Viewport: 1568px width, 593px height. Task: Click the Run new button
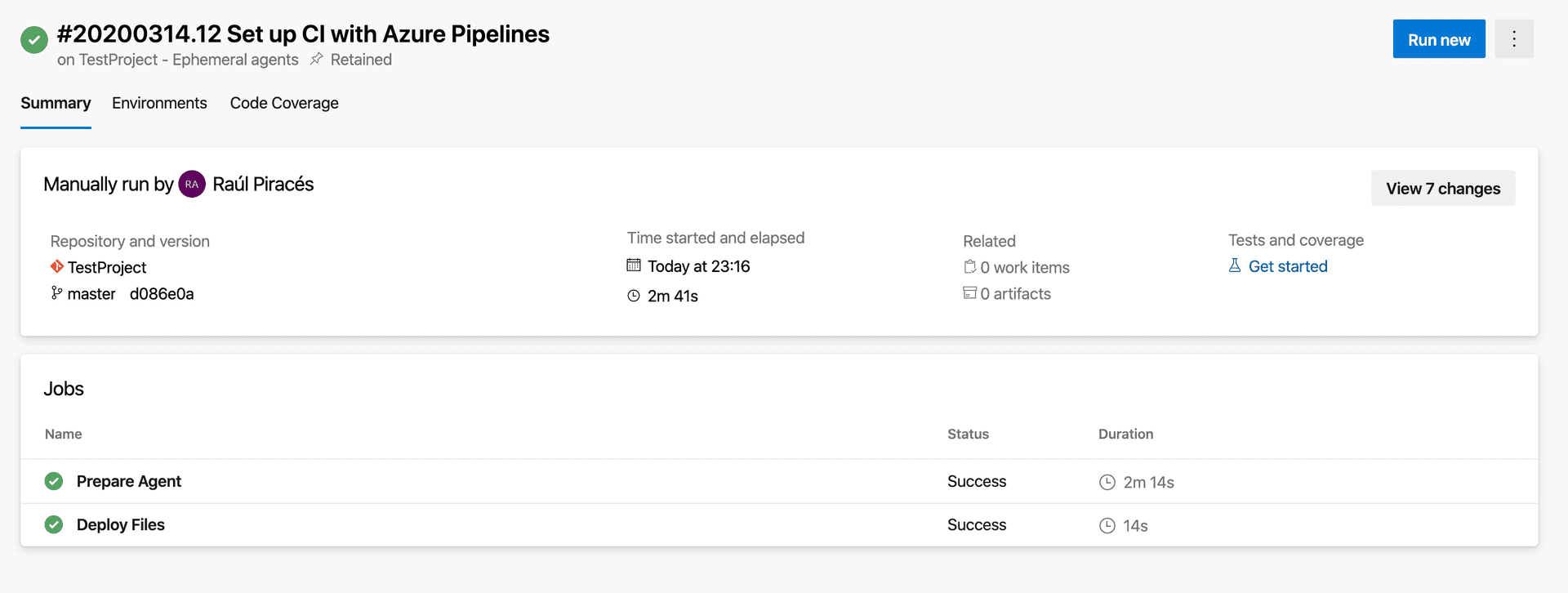pyautogui.click(x=1438, y=38)
